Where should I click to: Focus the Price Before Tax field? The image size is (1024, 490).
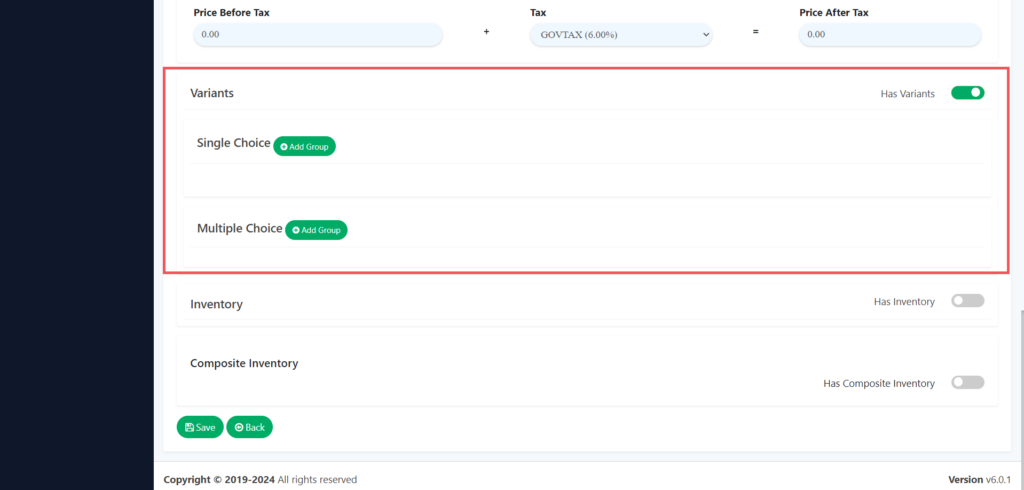point(317,35)
